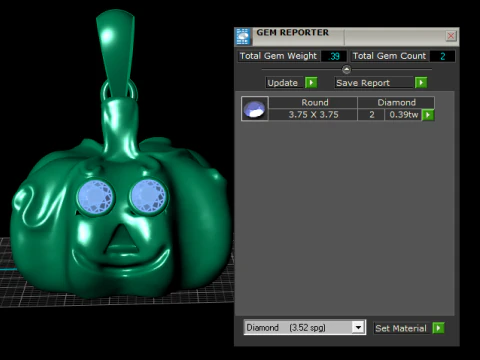The width and height of the screenshot is (480, 360).
Task: Click the Update label button
Action: (285, 83)
